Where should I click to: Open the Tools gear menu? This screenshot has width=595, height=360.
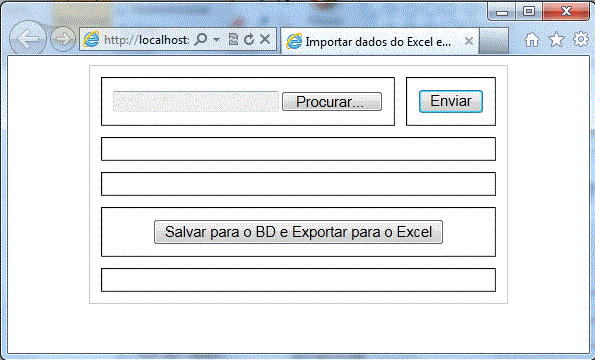tap(581, 39)
